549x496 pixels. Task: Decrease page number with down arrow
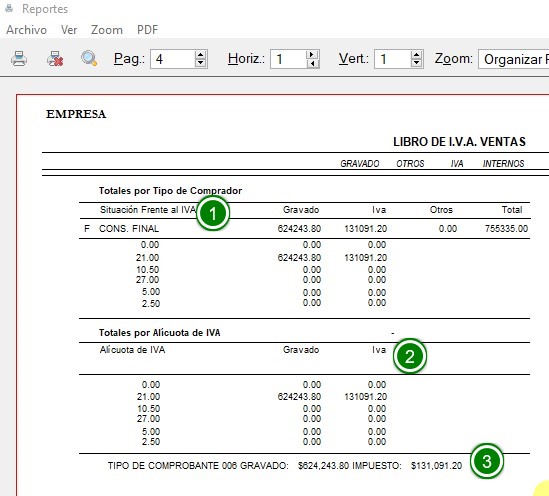click(200, 63)
